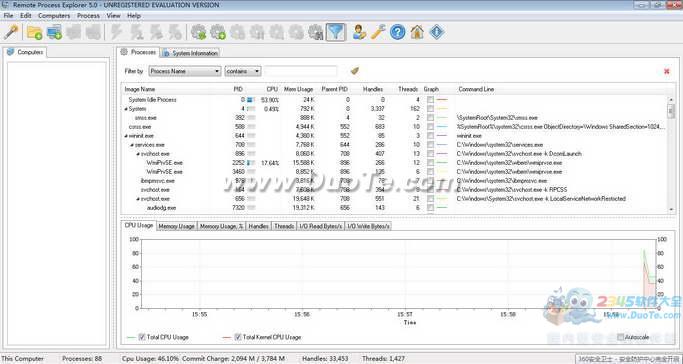Click the add folder toolbar icon
Viewport: 683px width, 364px height.
point(34,32)
